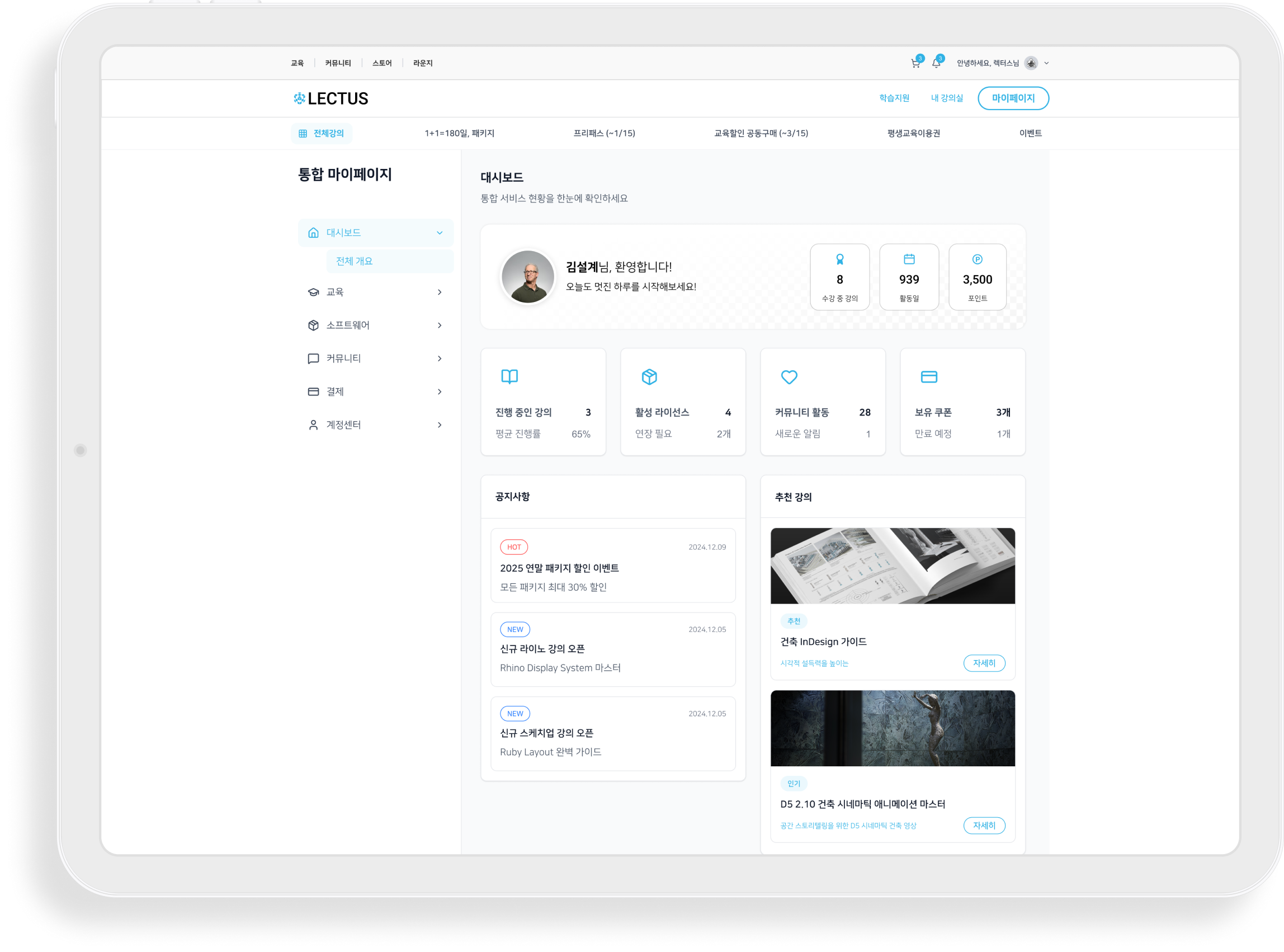The height and width of the screenshot is (952, 1284).
Task: Click the 마이페이지 button
Action: (1013, 98)
